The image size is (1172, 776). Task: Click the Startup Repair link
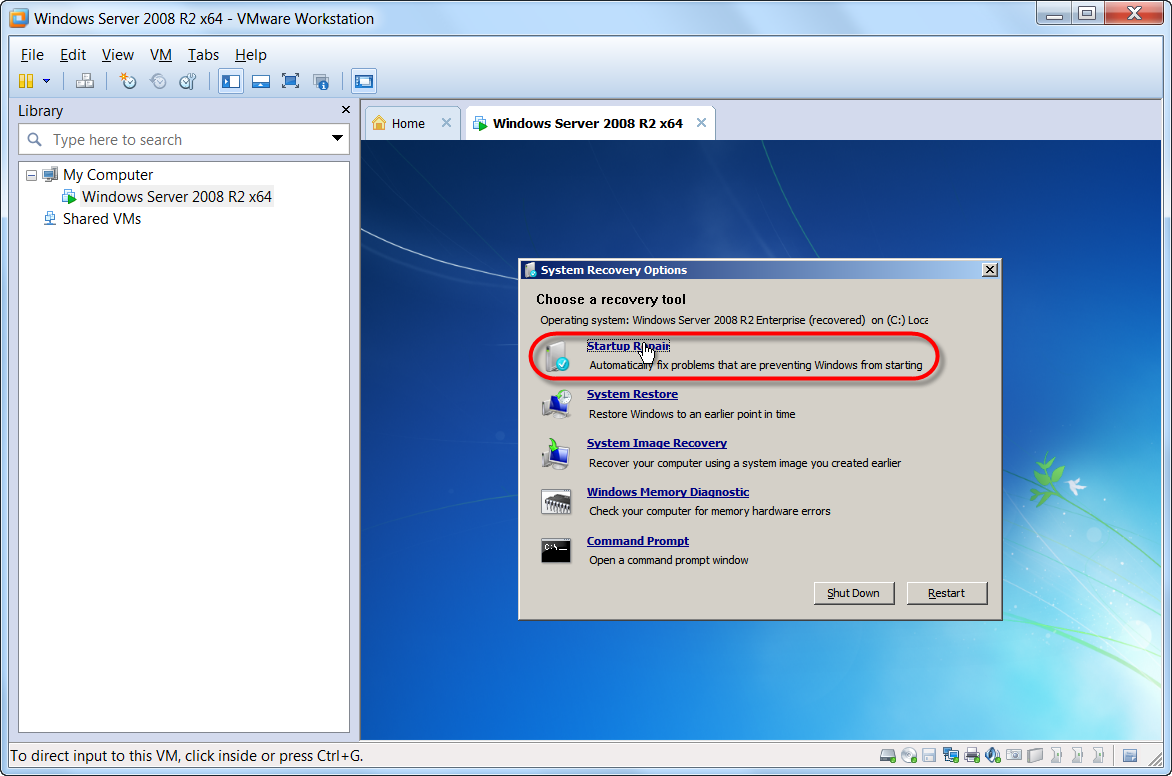click(x=628, y=346)
